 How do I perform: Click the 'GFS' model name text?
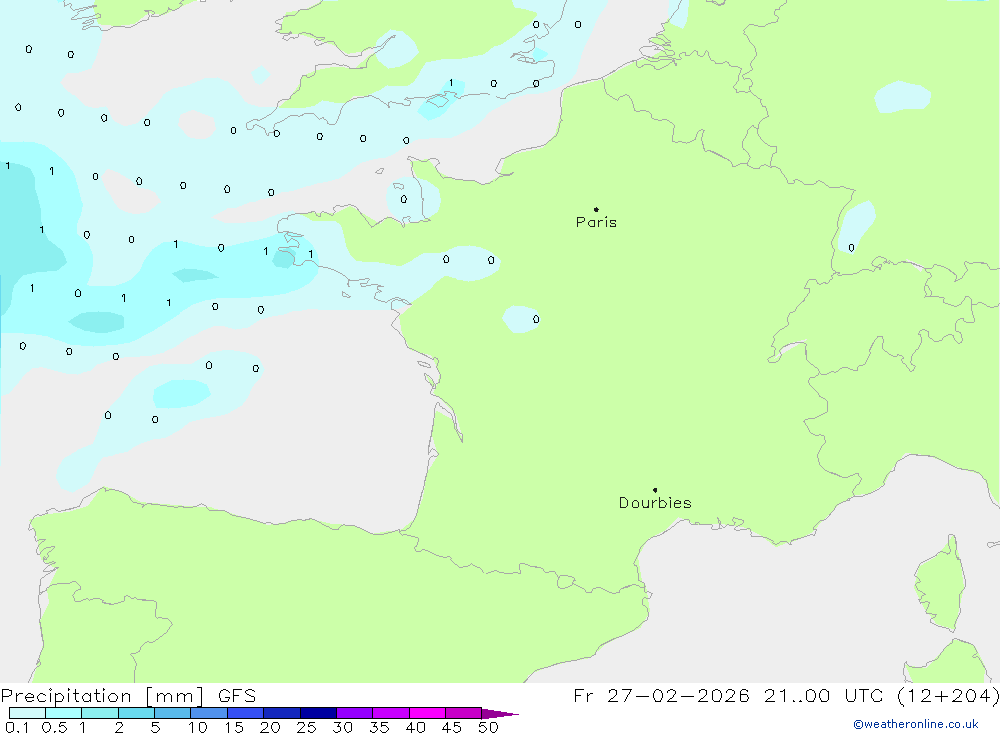[237, 695]
